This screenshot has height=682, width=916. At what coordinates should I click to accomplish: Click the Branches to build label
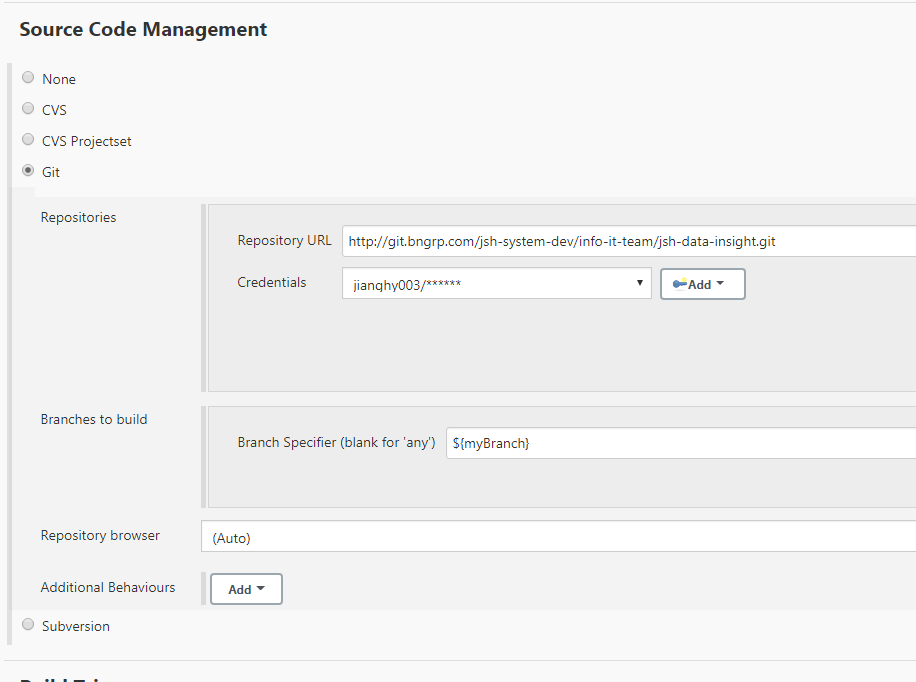coord(94,419)
